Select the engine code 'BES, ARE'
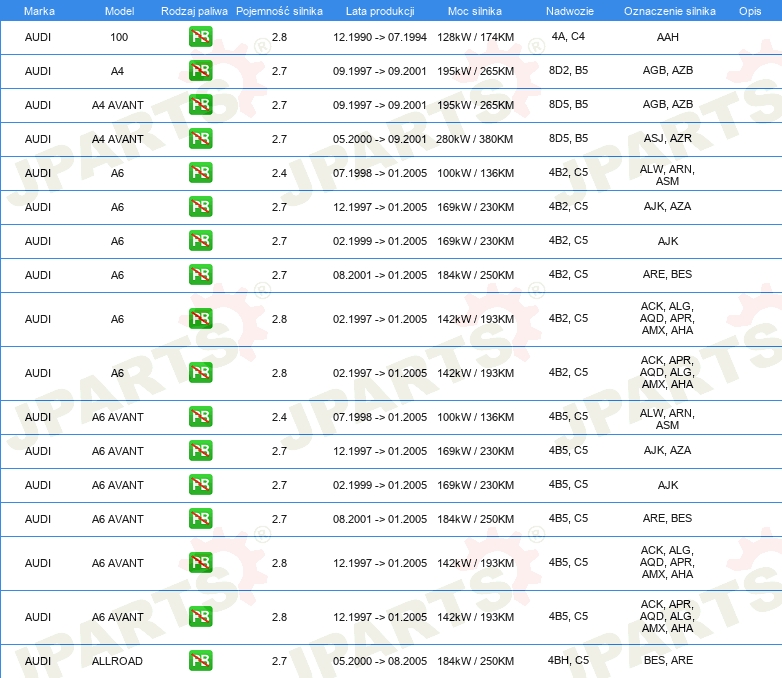Image resolution: width=782 pixels, height=678 pixels. [x=668, y=660]
